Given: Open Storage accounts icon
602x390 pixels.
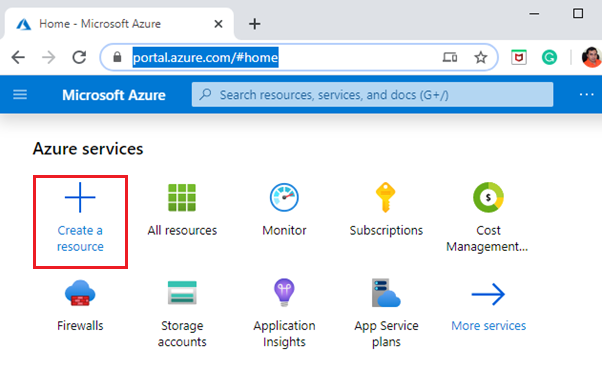Looking at the screenshot, I should point(182,292).
